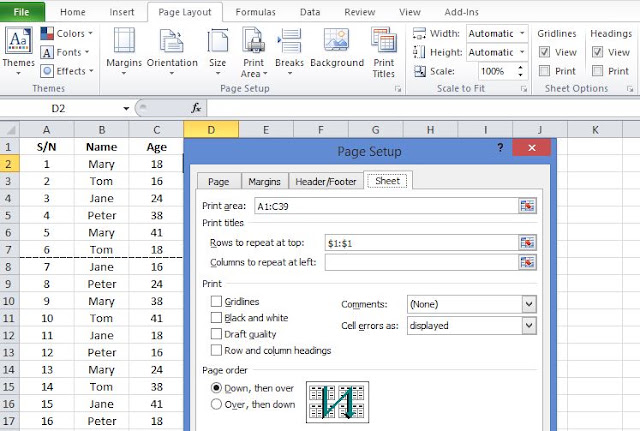Switch to the Data ribbon tab
640x431 pixels.
[310, 12]
